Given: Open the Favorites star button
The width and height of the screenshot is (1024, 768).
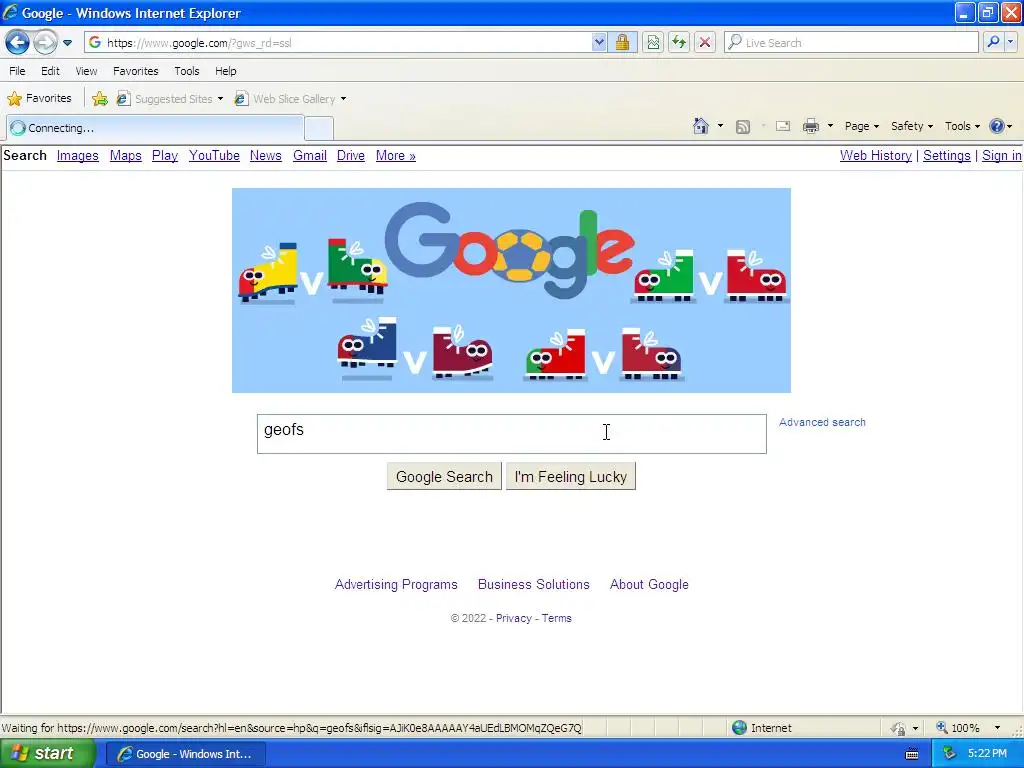Looking at the screenshot, I should pyautogui.click(x=39, y=99).
